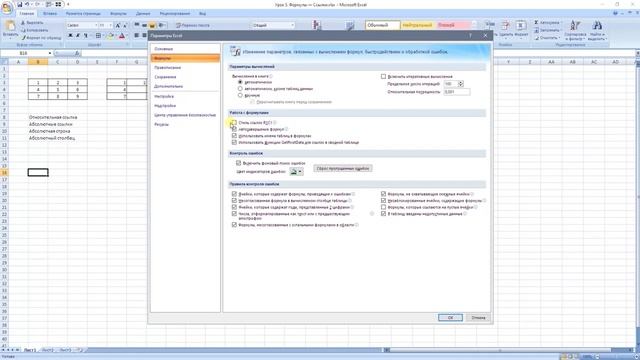Open fill color dropdown arrow
This screenshot has width=640, height=360.
coord(115,36)
